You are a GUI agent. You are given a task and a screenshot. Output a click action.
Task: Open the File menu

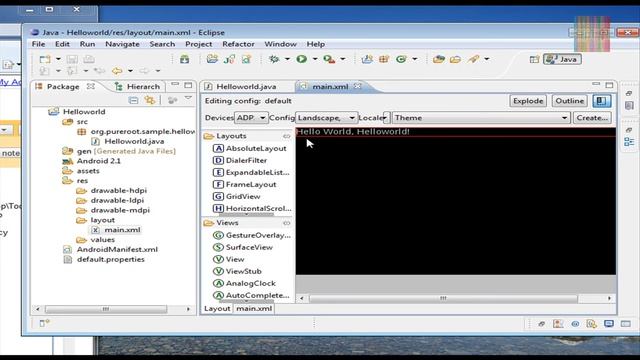(38, 44)
